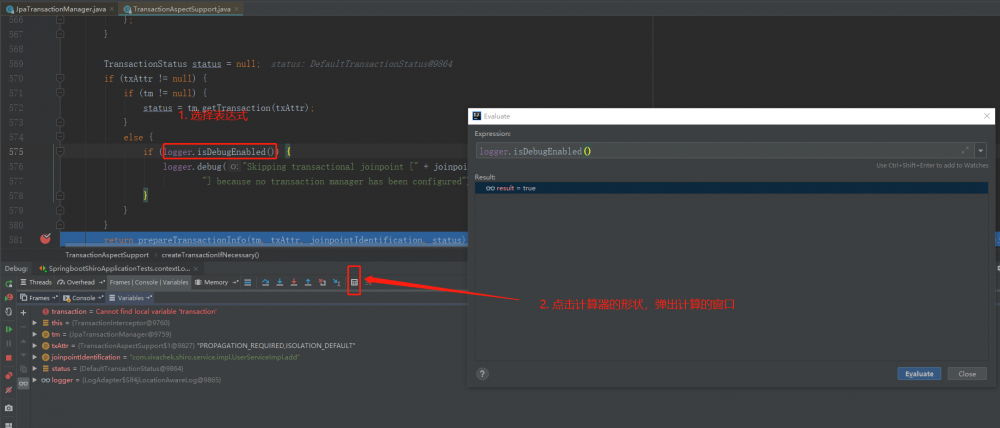Stop debugging with the red square icon

pyautogui.click(x=9, y=356)
